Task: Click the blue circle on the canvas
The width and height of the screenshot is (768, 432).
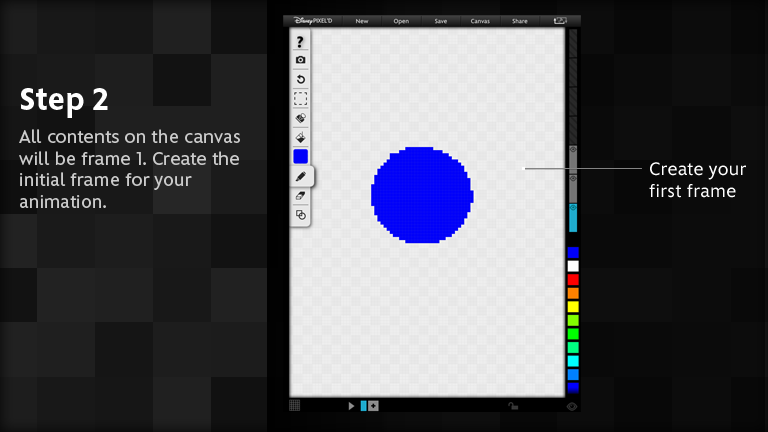Action: (422, 195)
